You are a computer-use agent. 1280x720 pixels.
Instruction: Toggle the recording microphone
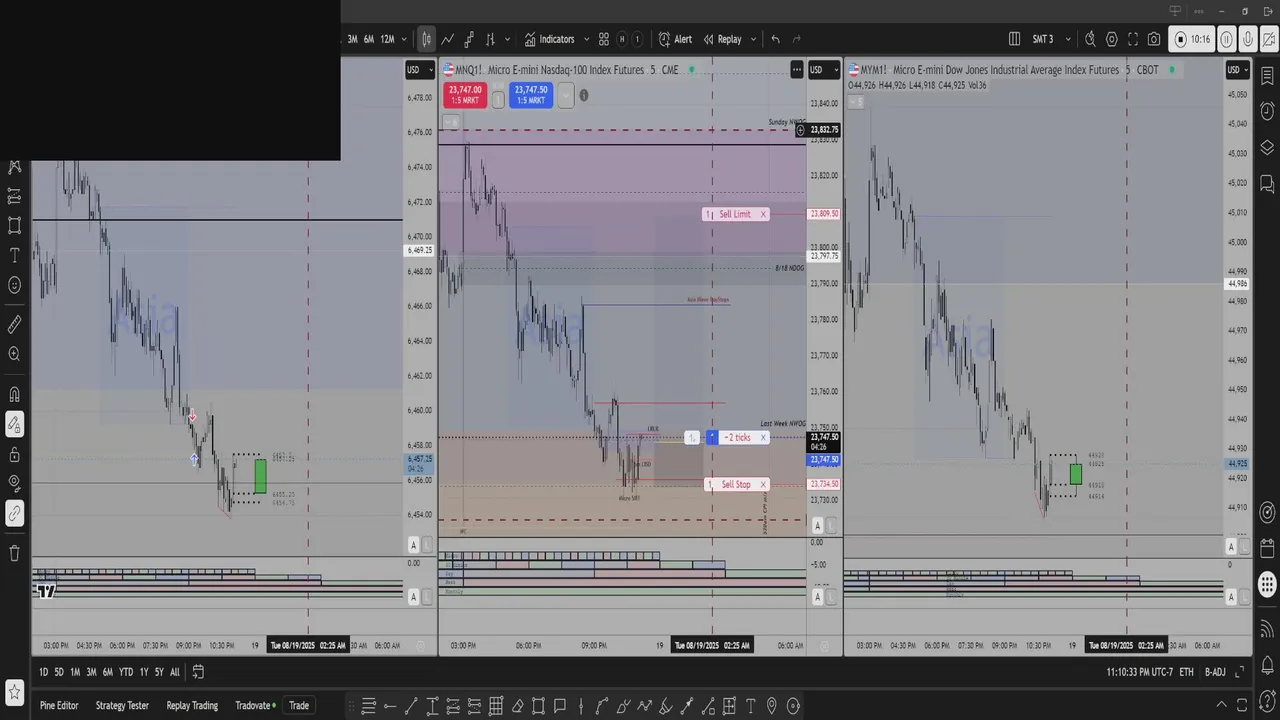coord(1248,39)
